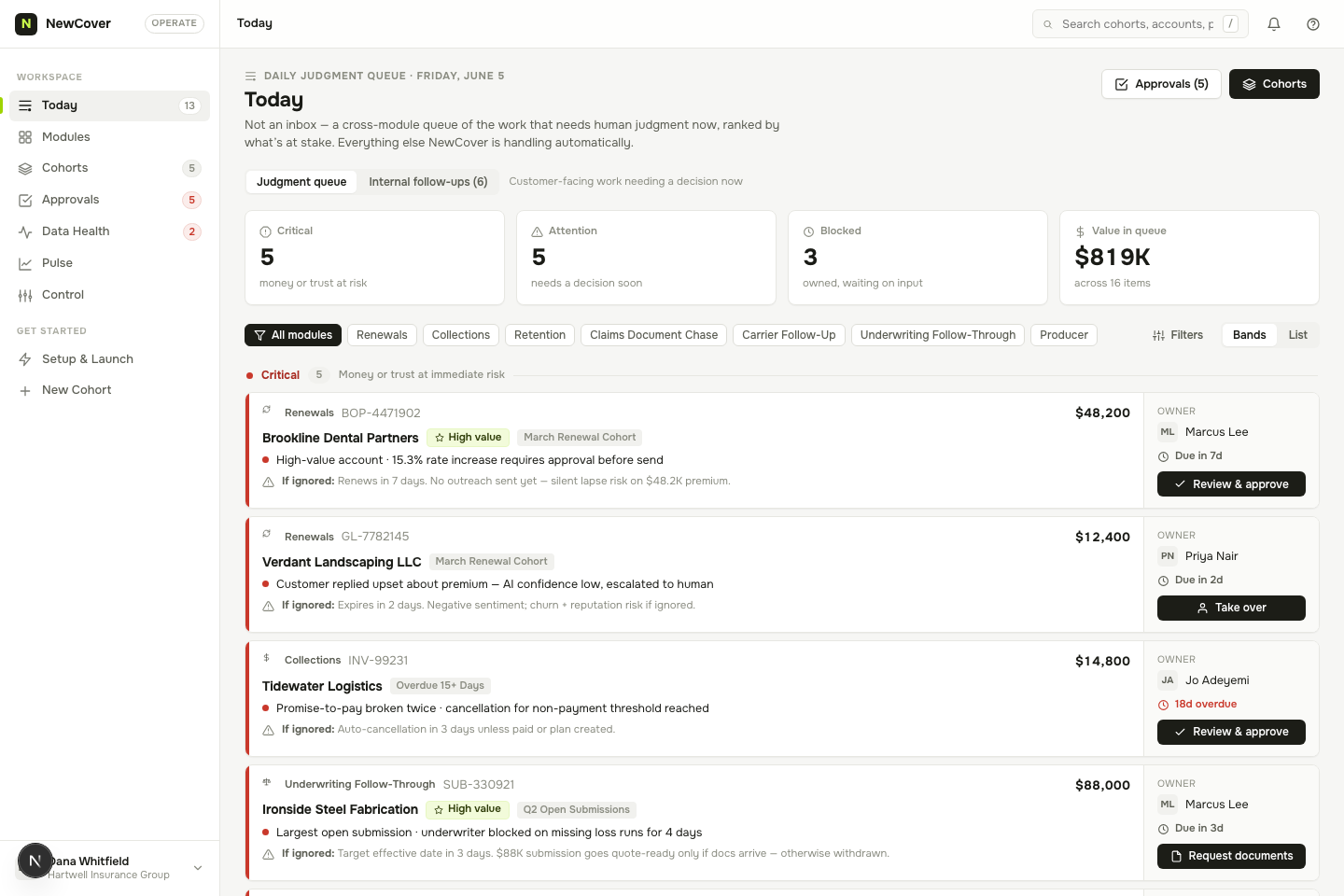Review & approve Tidewater Logistics
1344x896 pixels.
click(1231, 732)
